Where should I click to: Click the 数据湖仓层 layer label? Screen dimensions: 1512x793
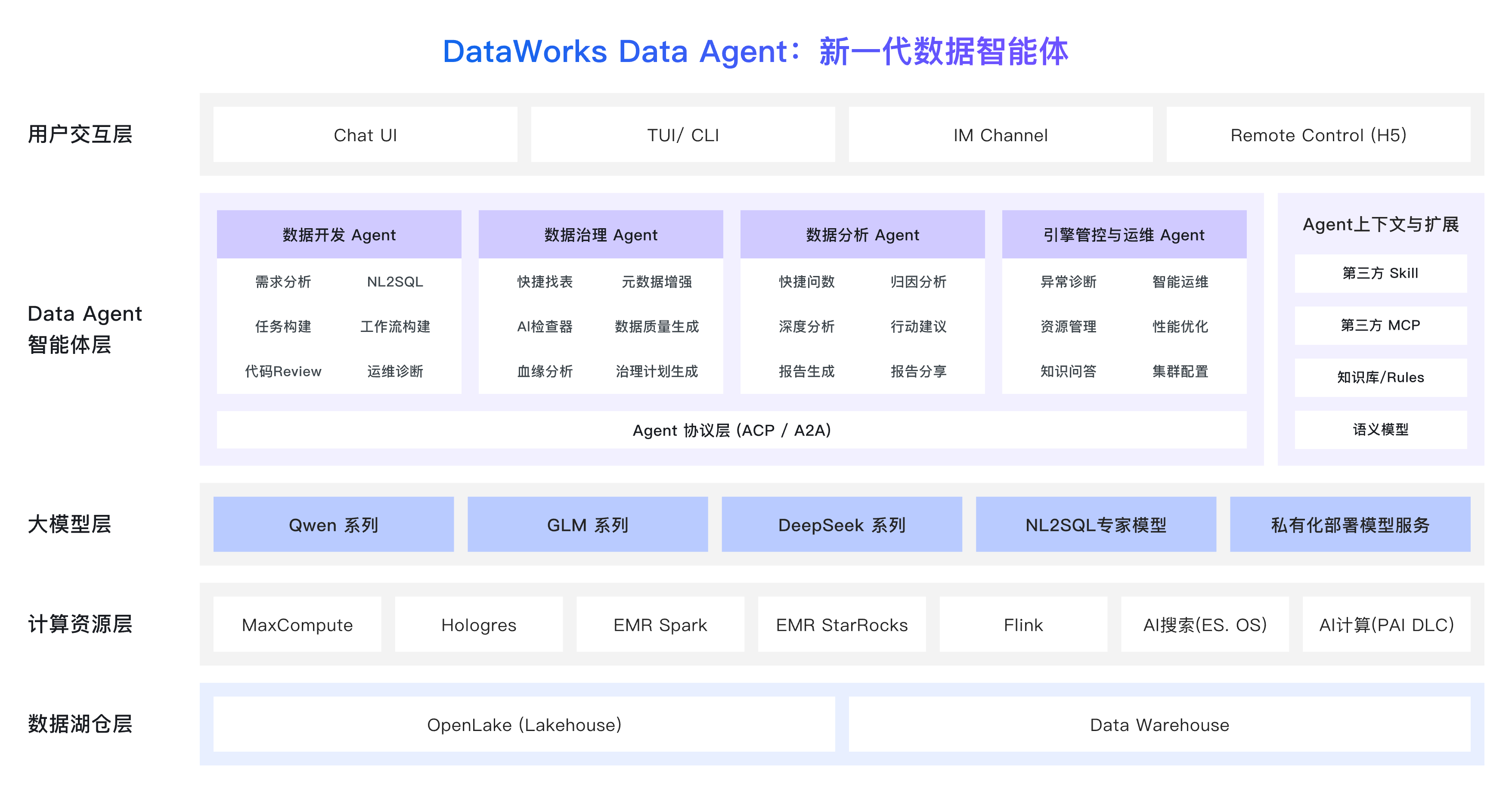pos(80,724)
